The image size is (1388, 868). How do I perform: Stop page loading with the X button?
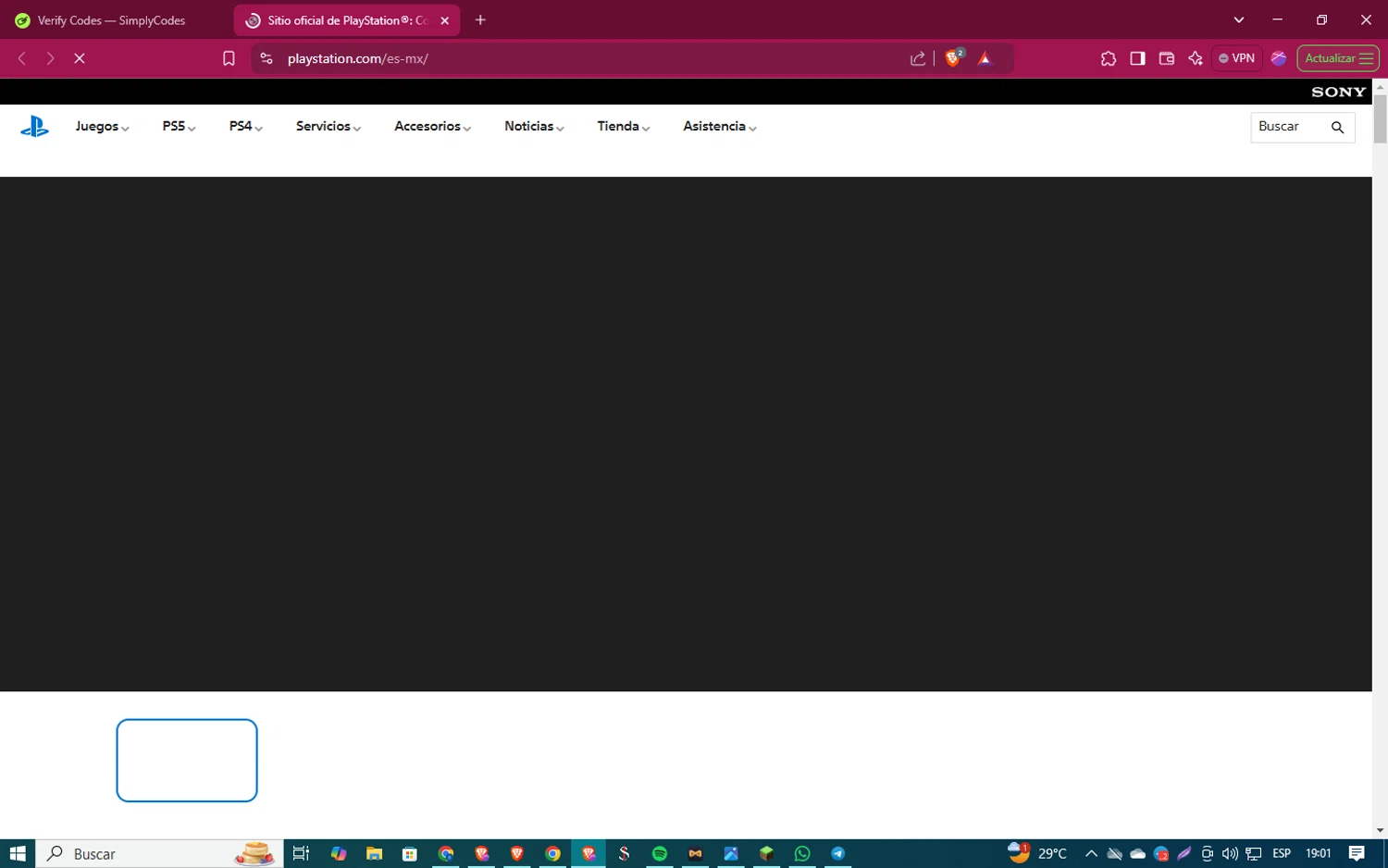(80, 58)
